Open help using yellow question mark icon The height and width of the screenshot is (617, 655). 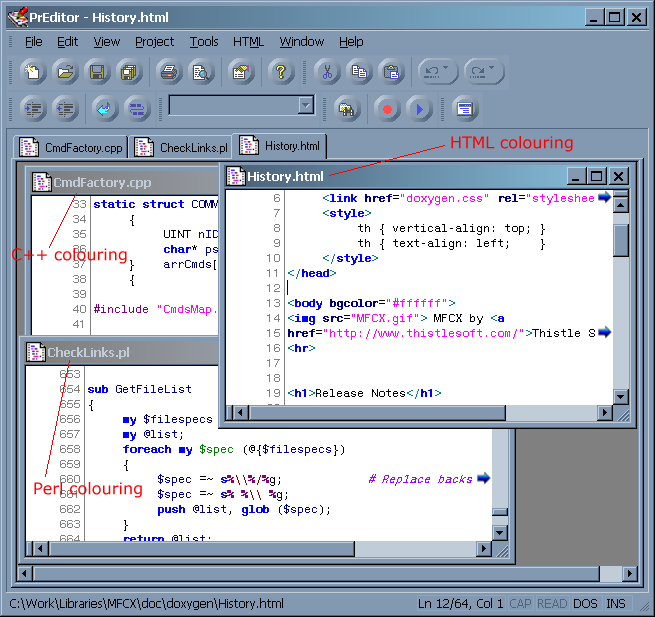pyautogui.click(x=281, y=72)
